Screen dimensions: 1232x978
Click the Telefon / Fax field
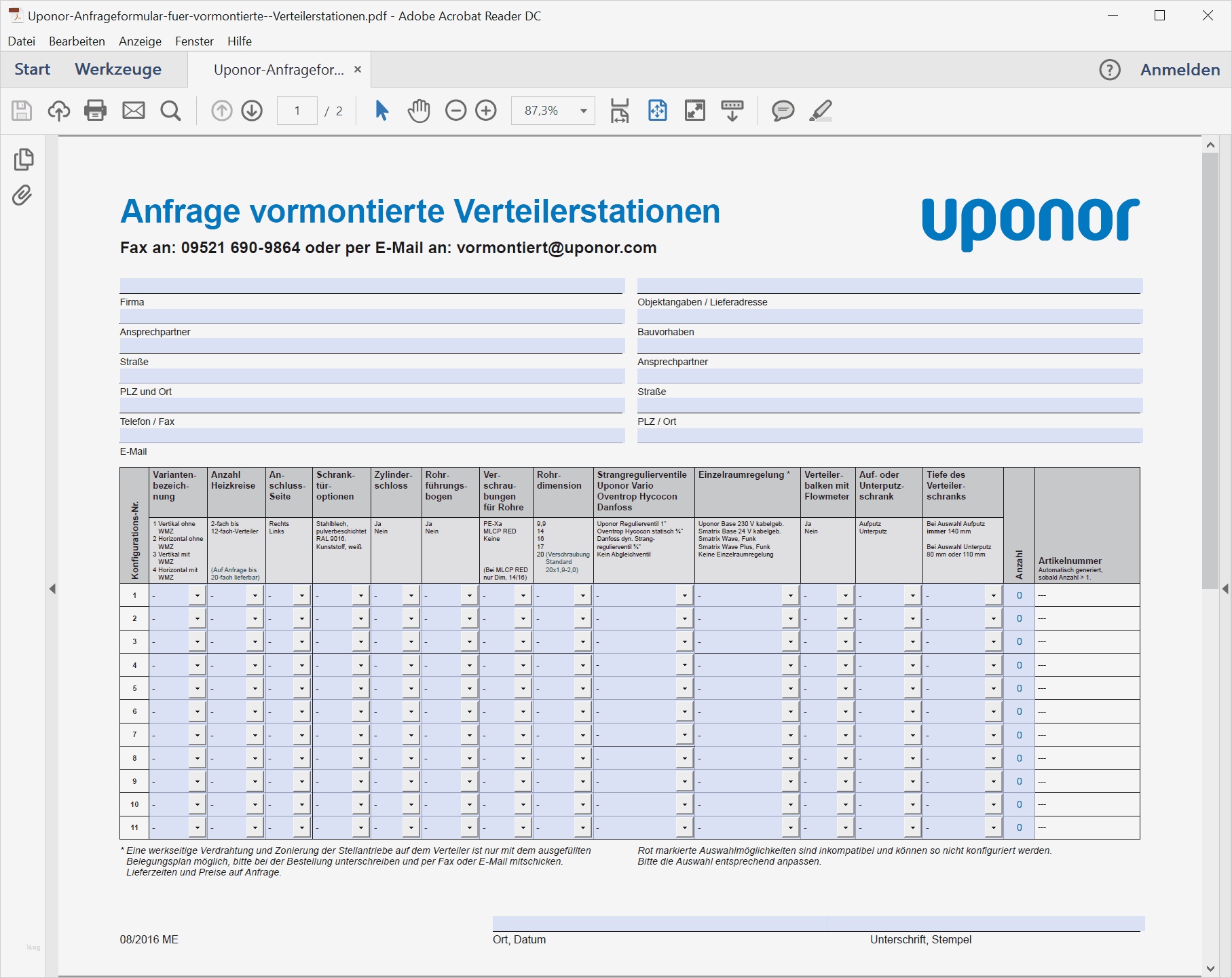(x=372, y=405)
